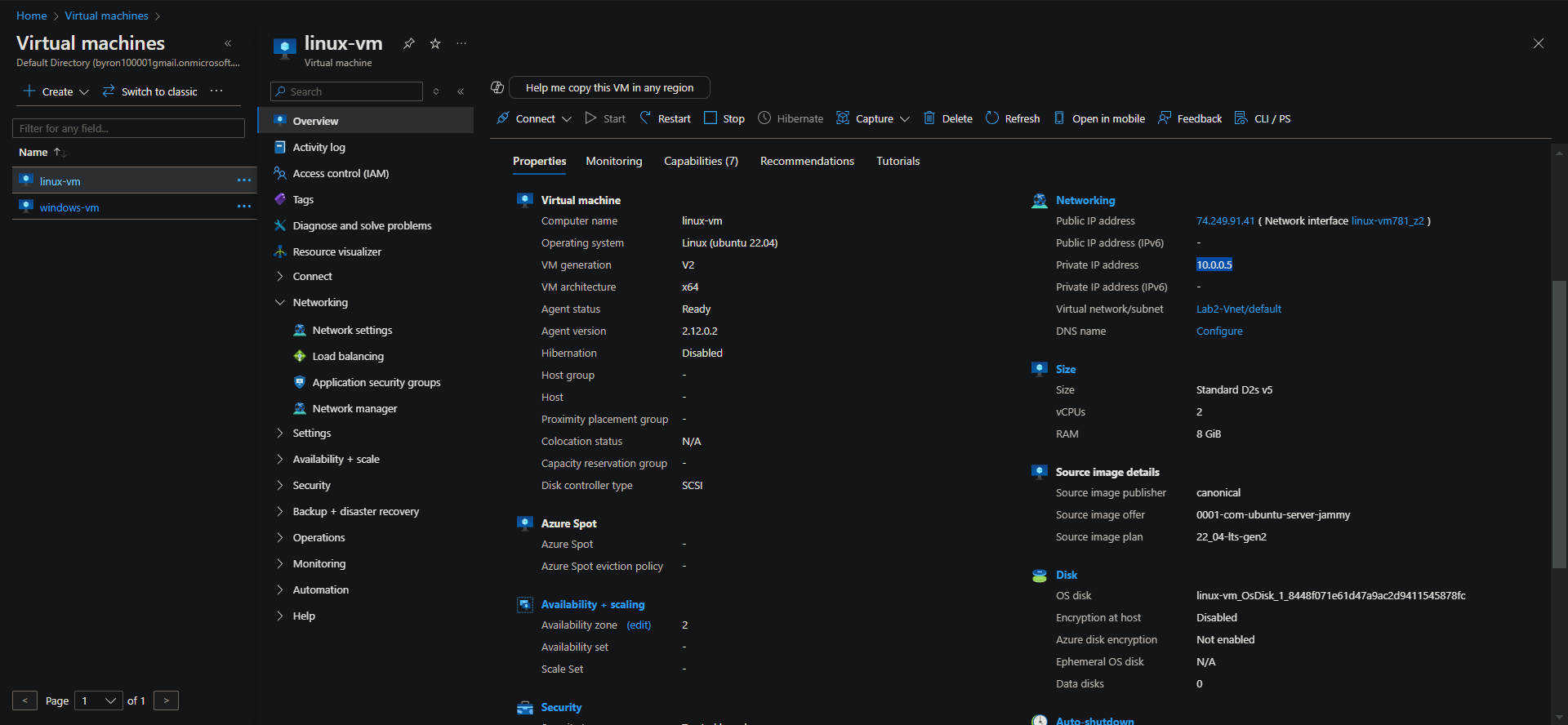Screen dimensions: 1568x725
Task: Open the Connect dropdown in toolbar
Action: pyautogui.click(x=534, y=118)
